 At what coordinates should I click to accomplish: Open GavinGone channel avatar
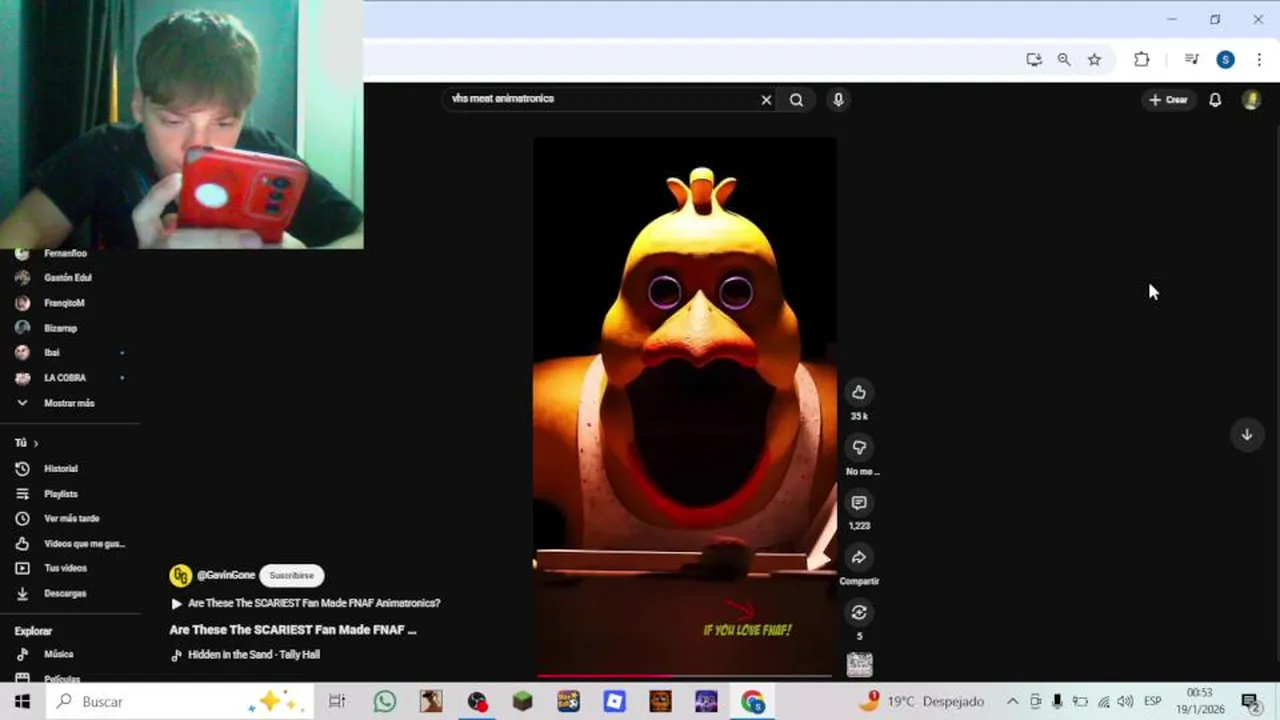(x=181, y=575)
